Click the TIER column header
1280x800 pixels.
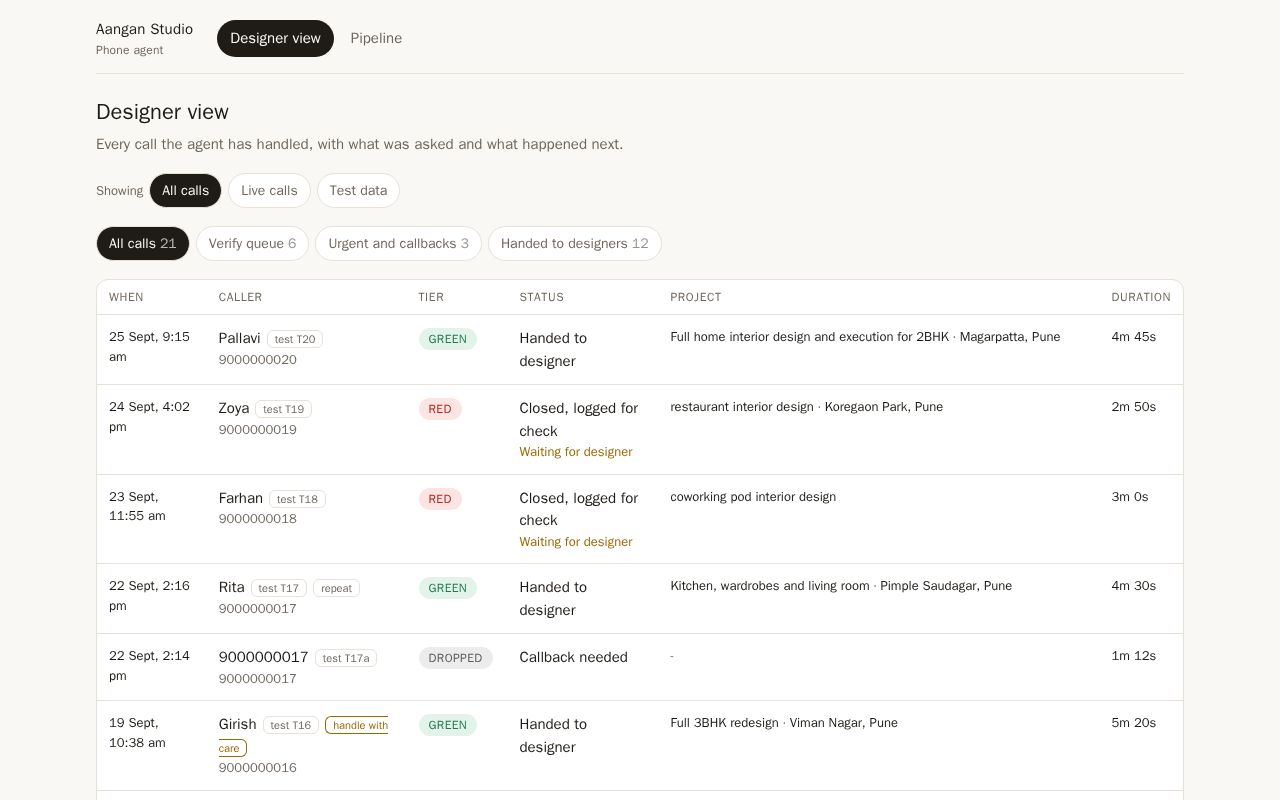pos(431,297)
